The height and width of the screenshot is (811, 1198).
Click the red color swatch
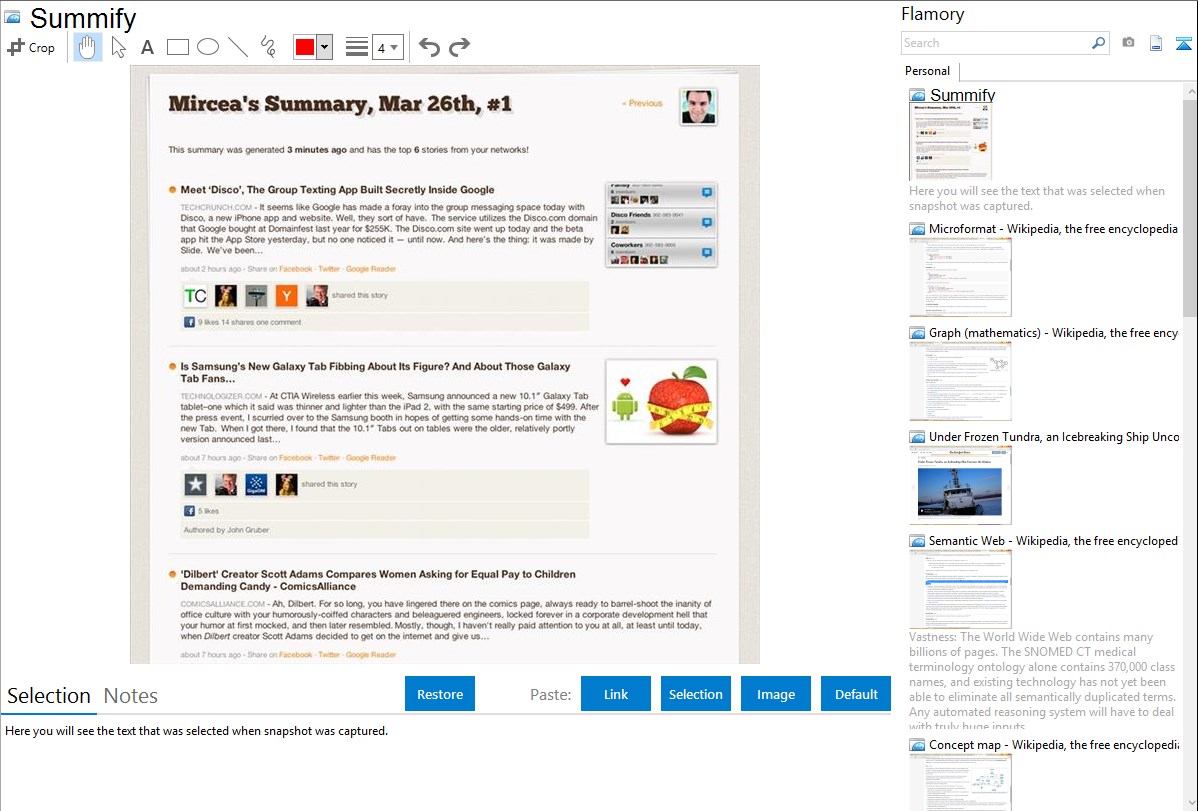tap(304, 47)
